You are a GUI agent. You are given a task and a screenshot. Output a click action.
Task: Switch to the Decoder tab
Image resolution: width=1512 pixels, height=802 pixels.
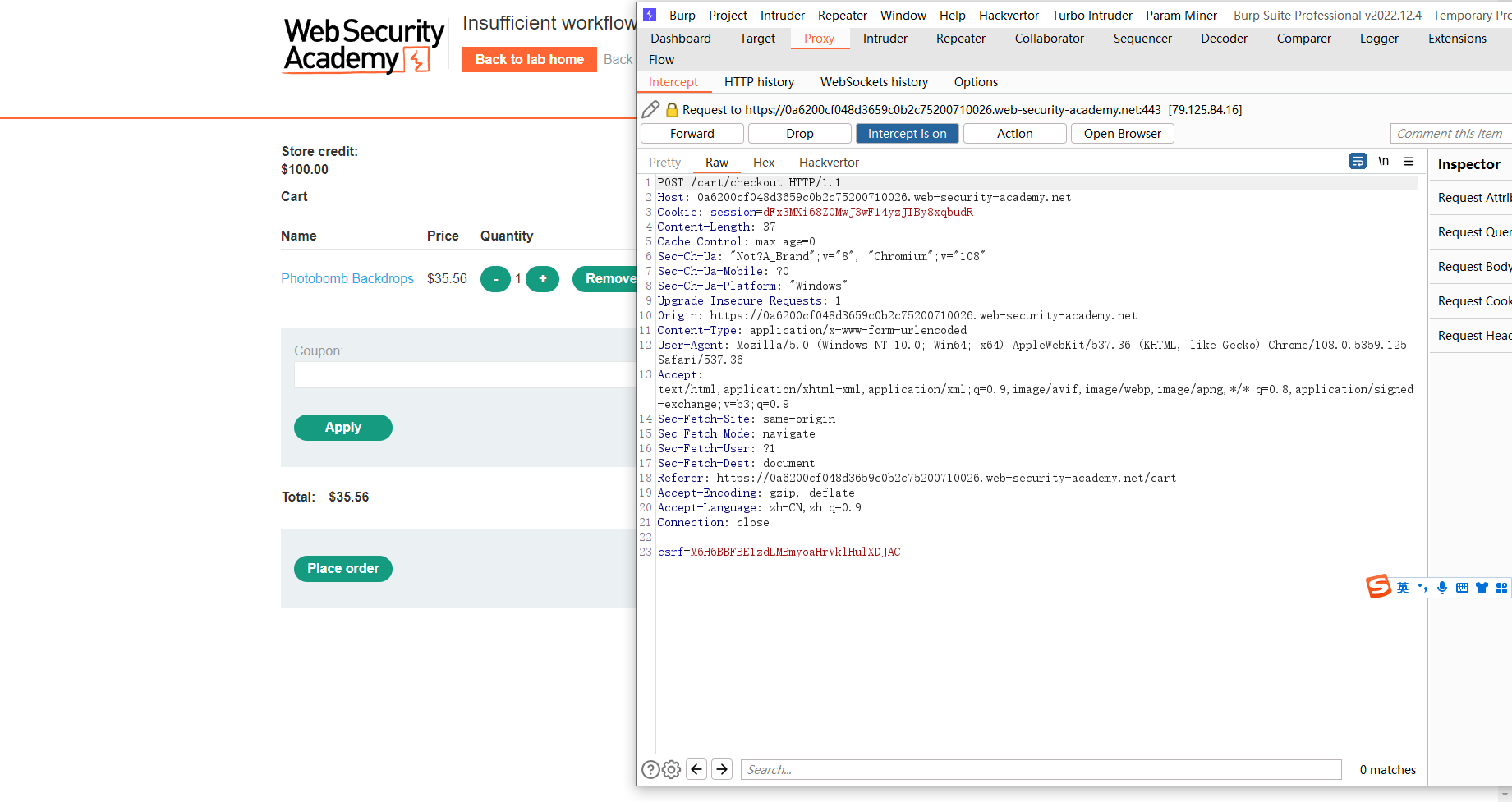pos(1224,39)
